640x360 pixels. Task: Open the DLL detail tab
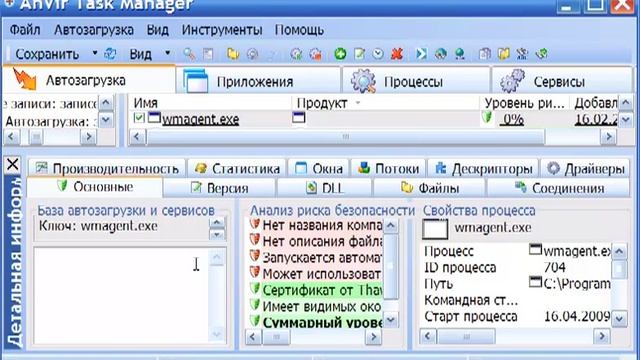point(324,188)
